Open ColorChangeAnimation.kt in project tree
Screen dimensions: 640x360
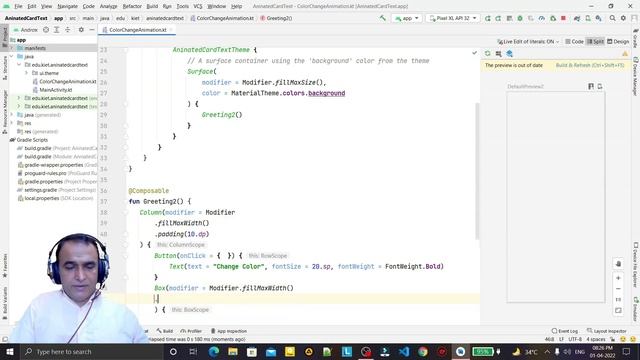pos(67,82)
